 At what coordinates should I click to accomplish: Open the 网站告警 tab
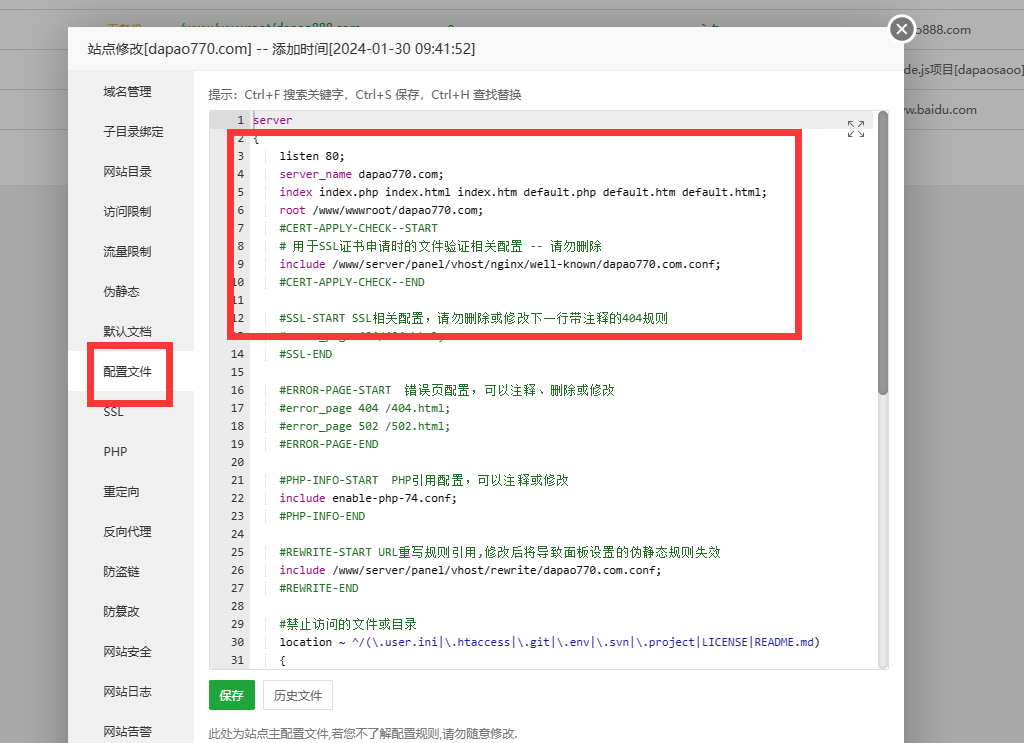(127, 731)
